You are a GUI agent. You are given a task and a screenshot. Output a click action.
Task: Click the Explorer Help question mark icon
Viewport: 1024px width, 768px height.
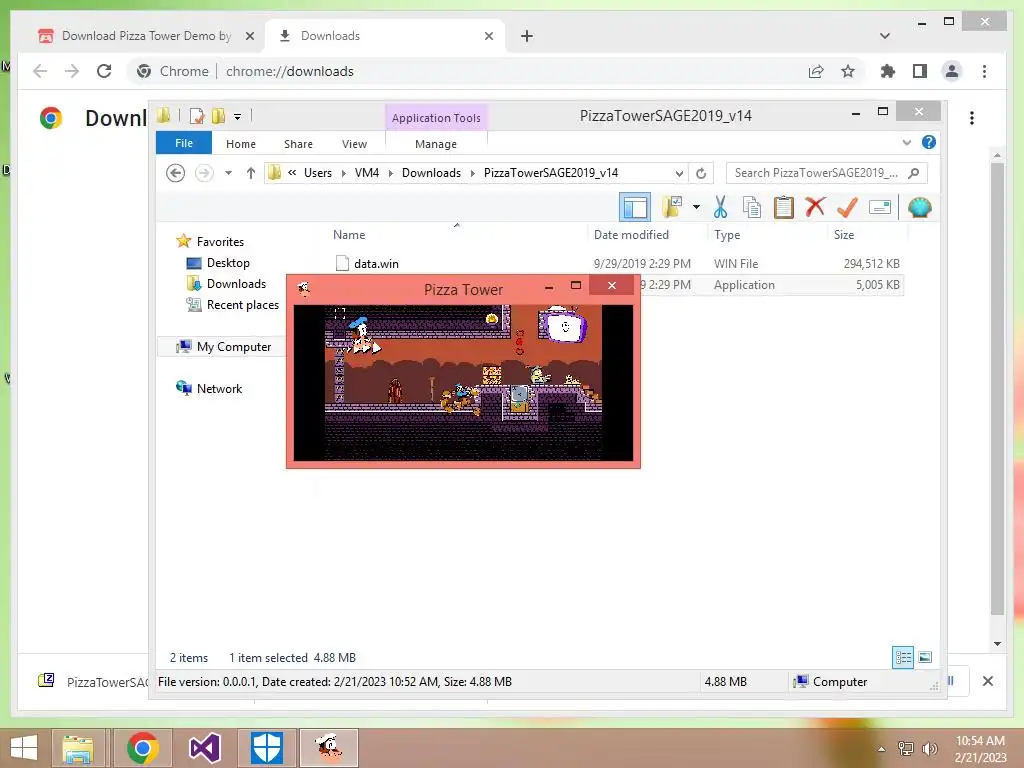[928, 142]
